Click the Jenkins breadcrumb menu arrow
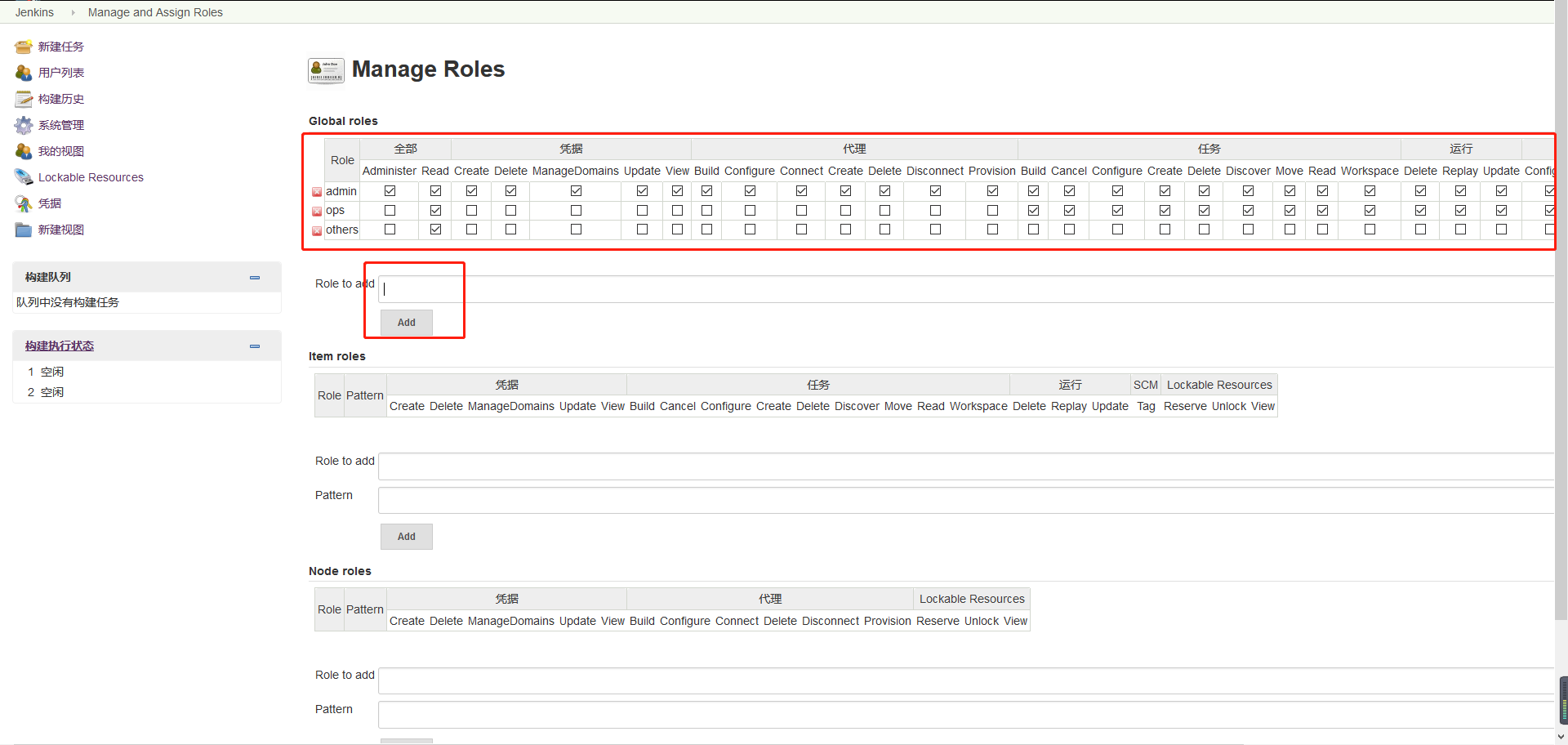 (x=73, y=12)
